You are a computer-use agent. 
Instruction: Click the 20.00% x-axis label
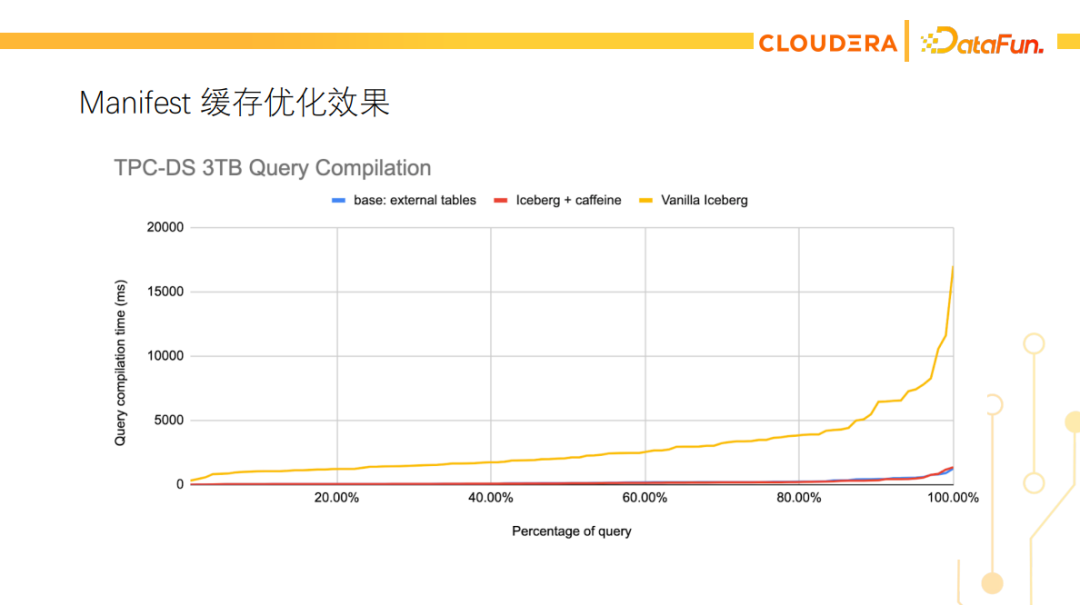tap(337, 497)
